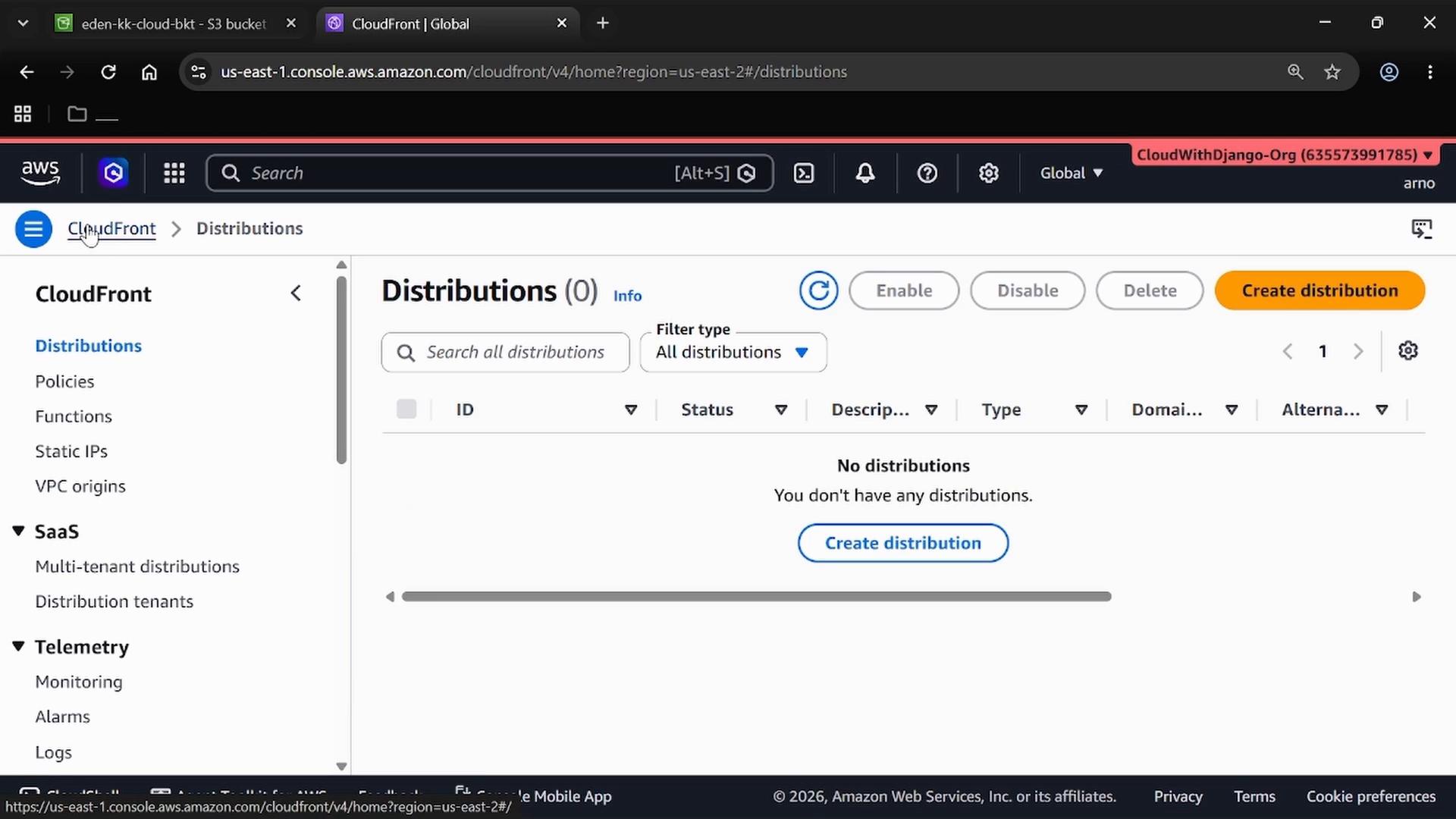The width and height of the screenshot is (1456, 819).
Task: Click the Amazon Q icon in search box
Action: tap(747, 174)
